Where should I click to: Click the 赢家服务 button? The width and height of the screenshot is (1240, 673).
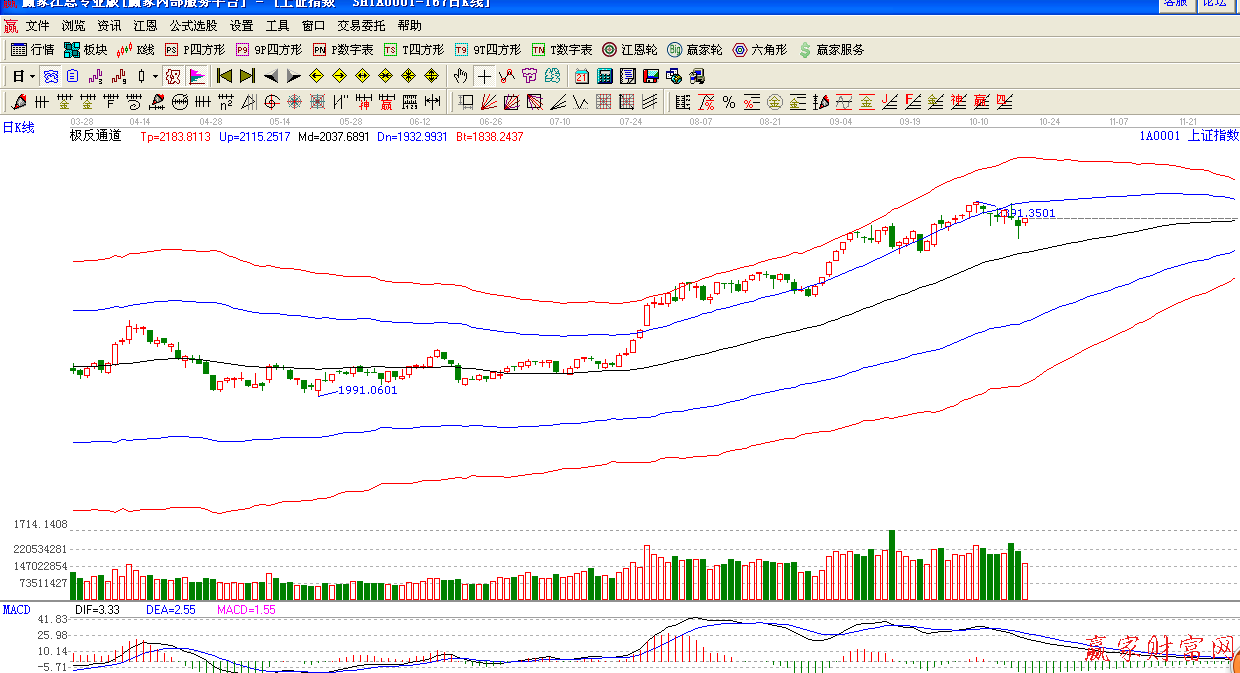[830, 49]
